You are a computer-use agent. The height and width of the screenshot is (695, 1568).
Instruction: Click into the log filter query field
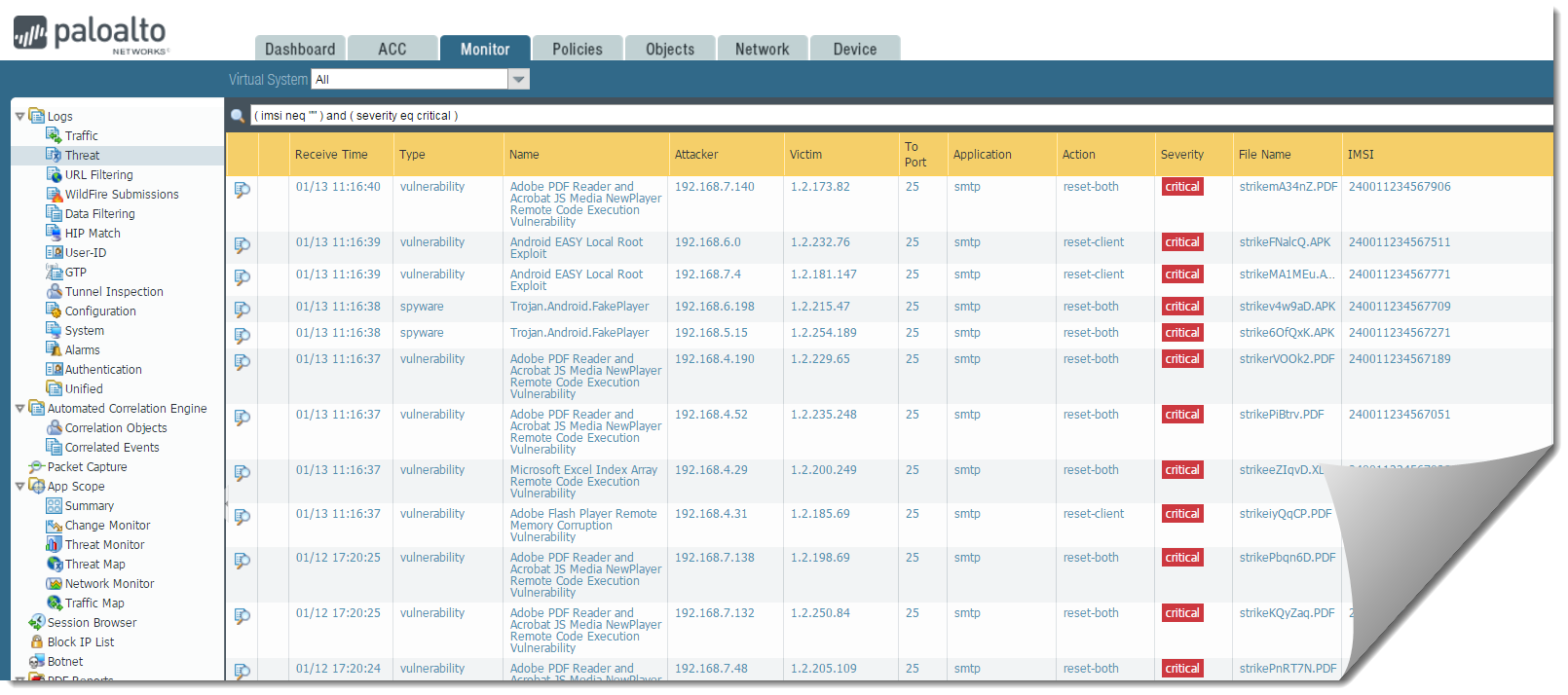pos(877,116)
